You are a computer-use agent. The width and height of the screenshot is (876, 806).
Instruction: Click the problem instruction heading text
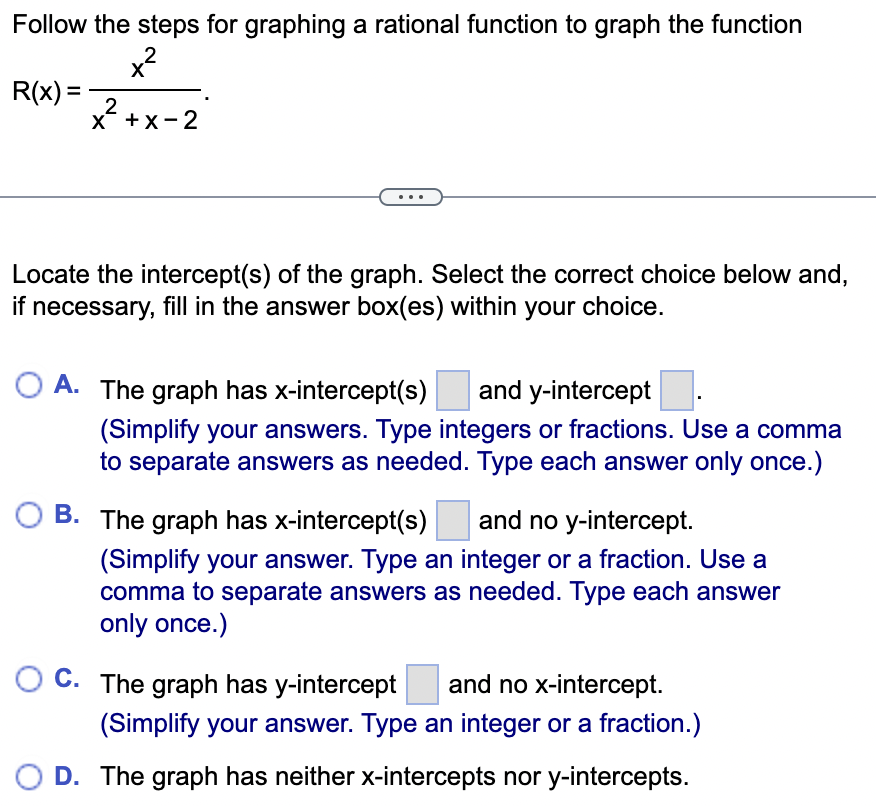coord(405,24)
